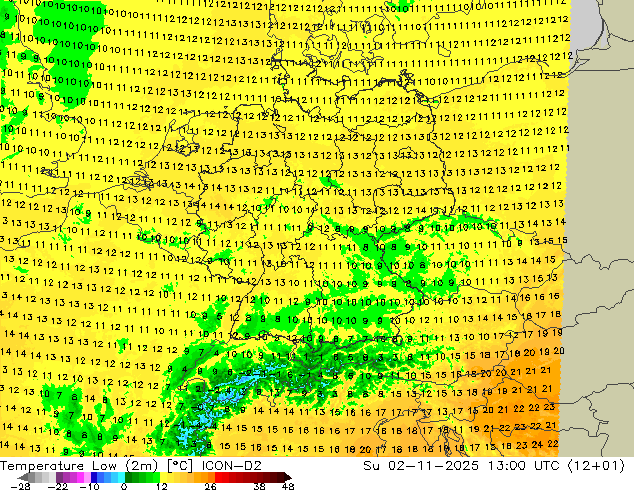Click the "(12+01)" forecast step label
The image size is (634, 490).
(596, 466)
